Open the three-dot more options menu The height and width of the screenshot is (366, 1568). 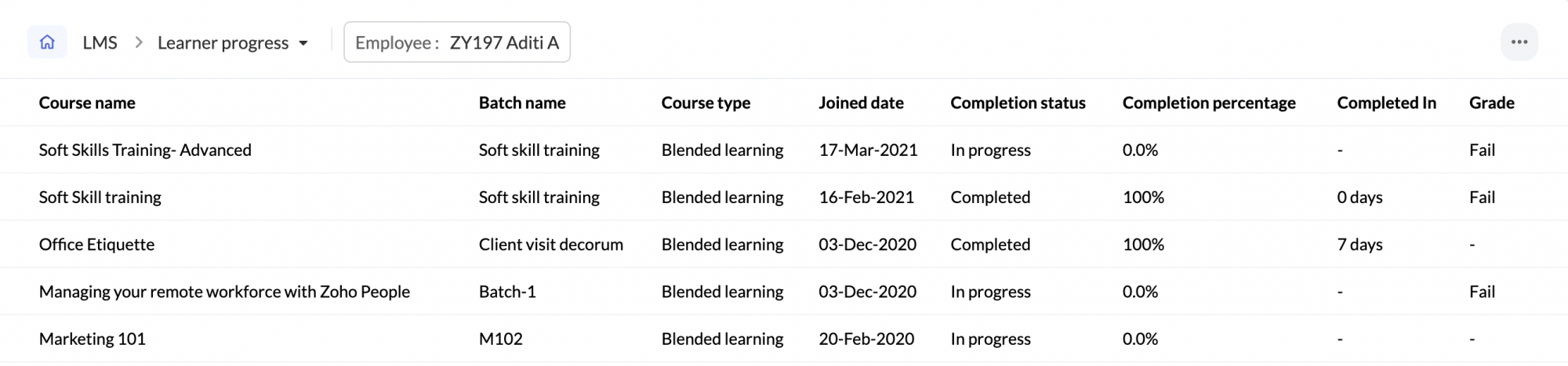[x=1519, y=42]
